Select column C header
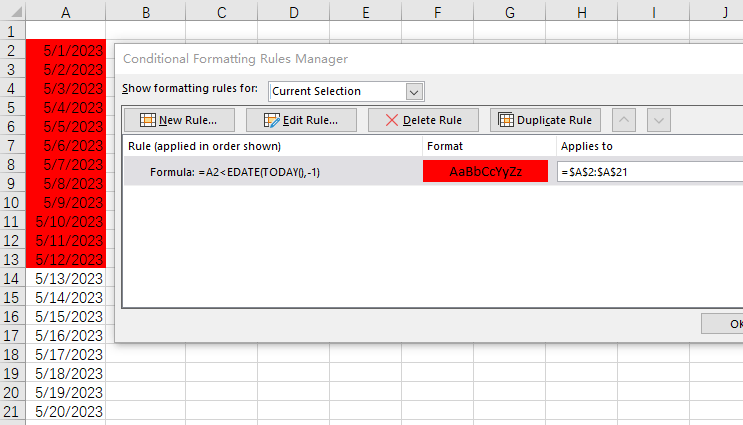 click(x=221, y=12)
